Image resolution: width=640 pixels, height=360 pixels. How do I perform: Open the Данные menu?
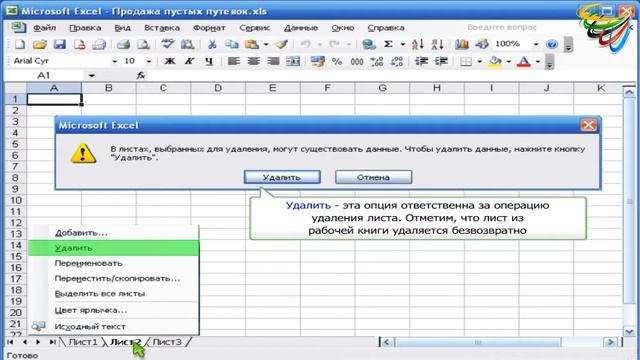click(301, 28)
